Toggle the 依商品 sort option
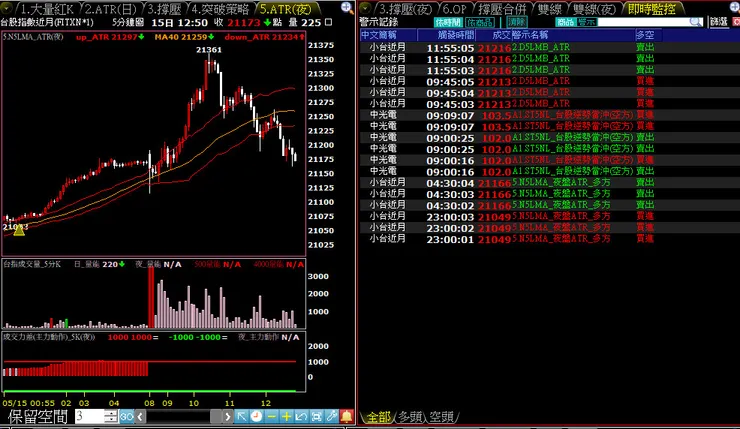The width and height of the screenshot is (740, 429). (479, 22)
